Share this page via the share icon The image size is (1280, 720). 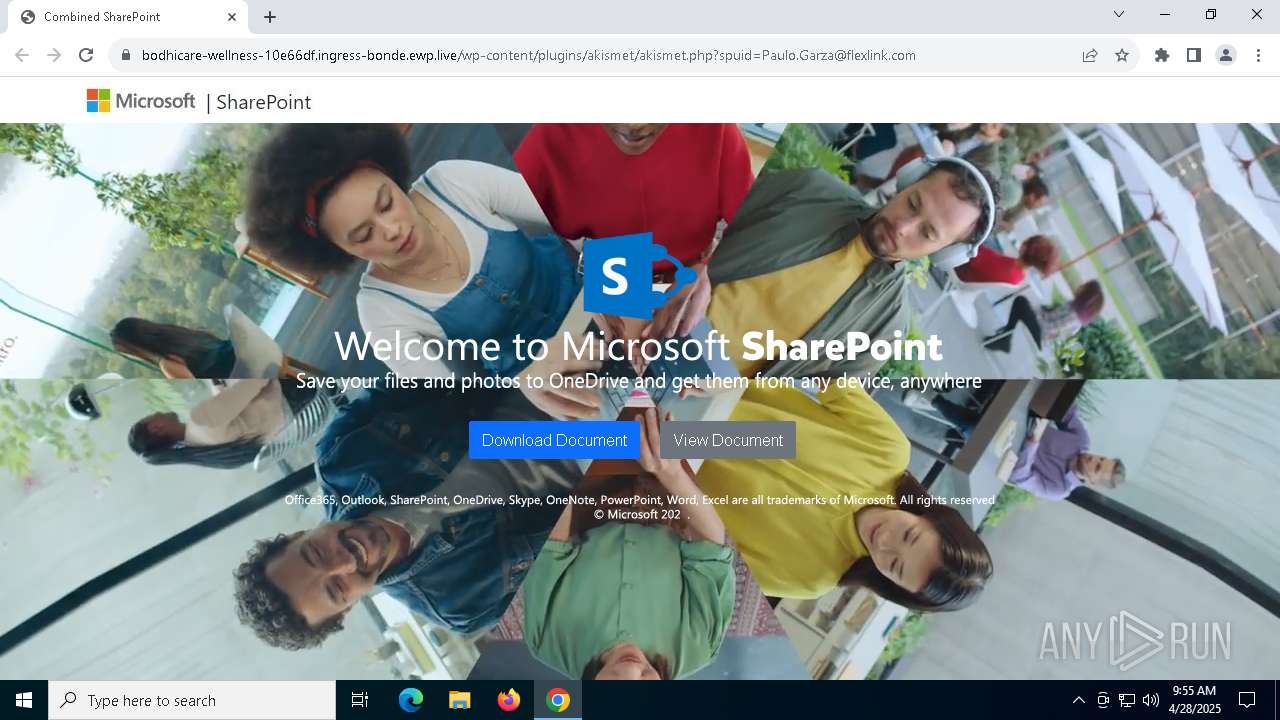coord(1090,55)
